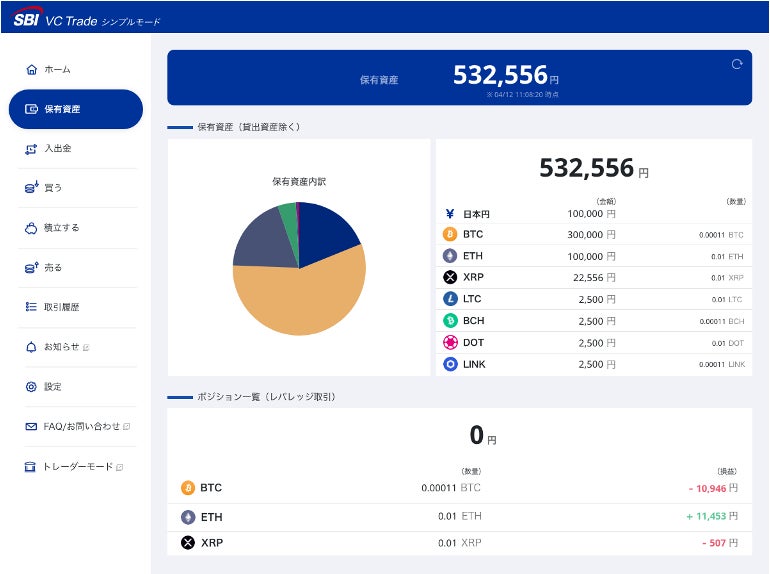Click the XRP icon in holdings list
This screenshot has height=574, width=770.
point(450,277)
